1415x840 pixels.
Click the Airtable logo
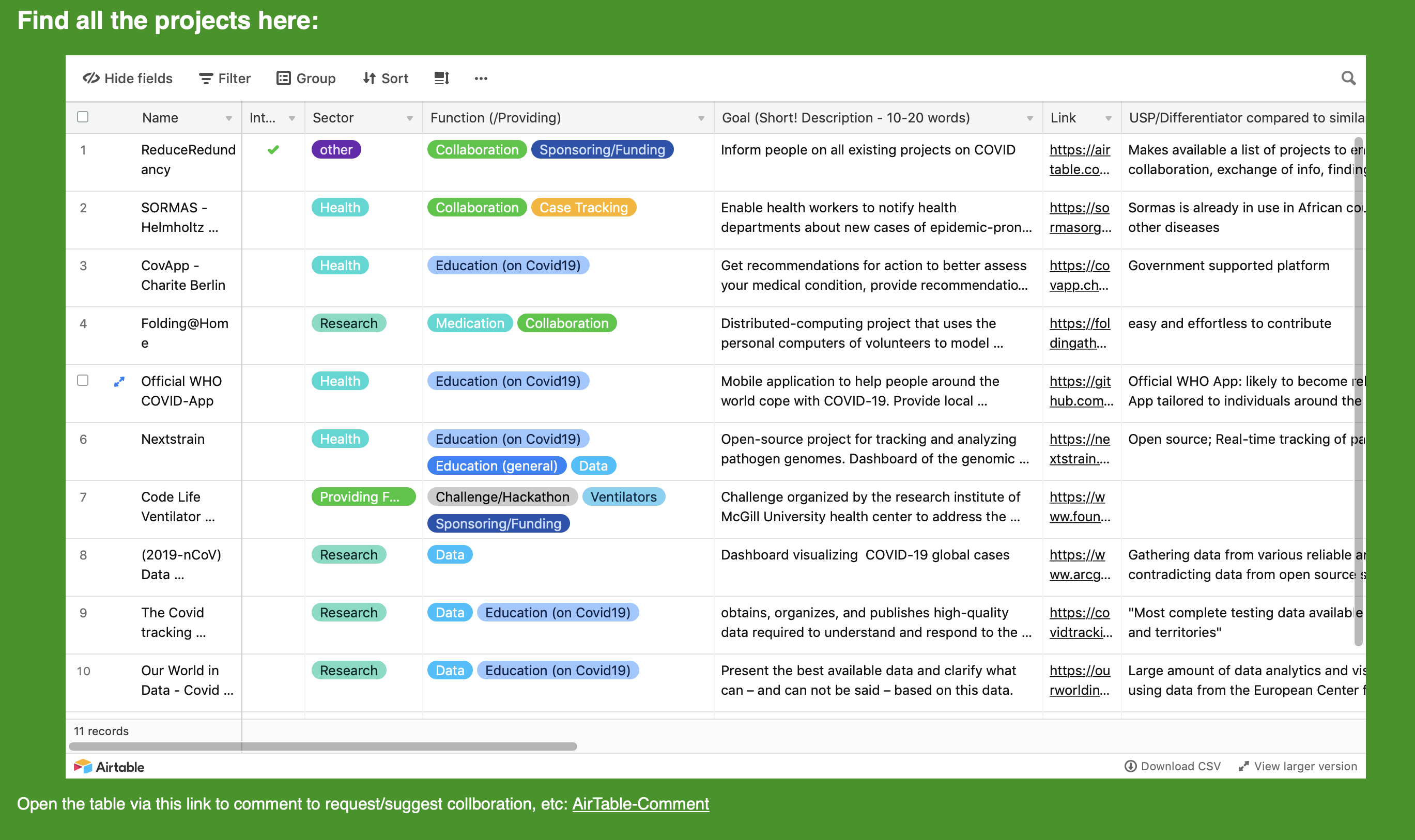109,767
